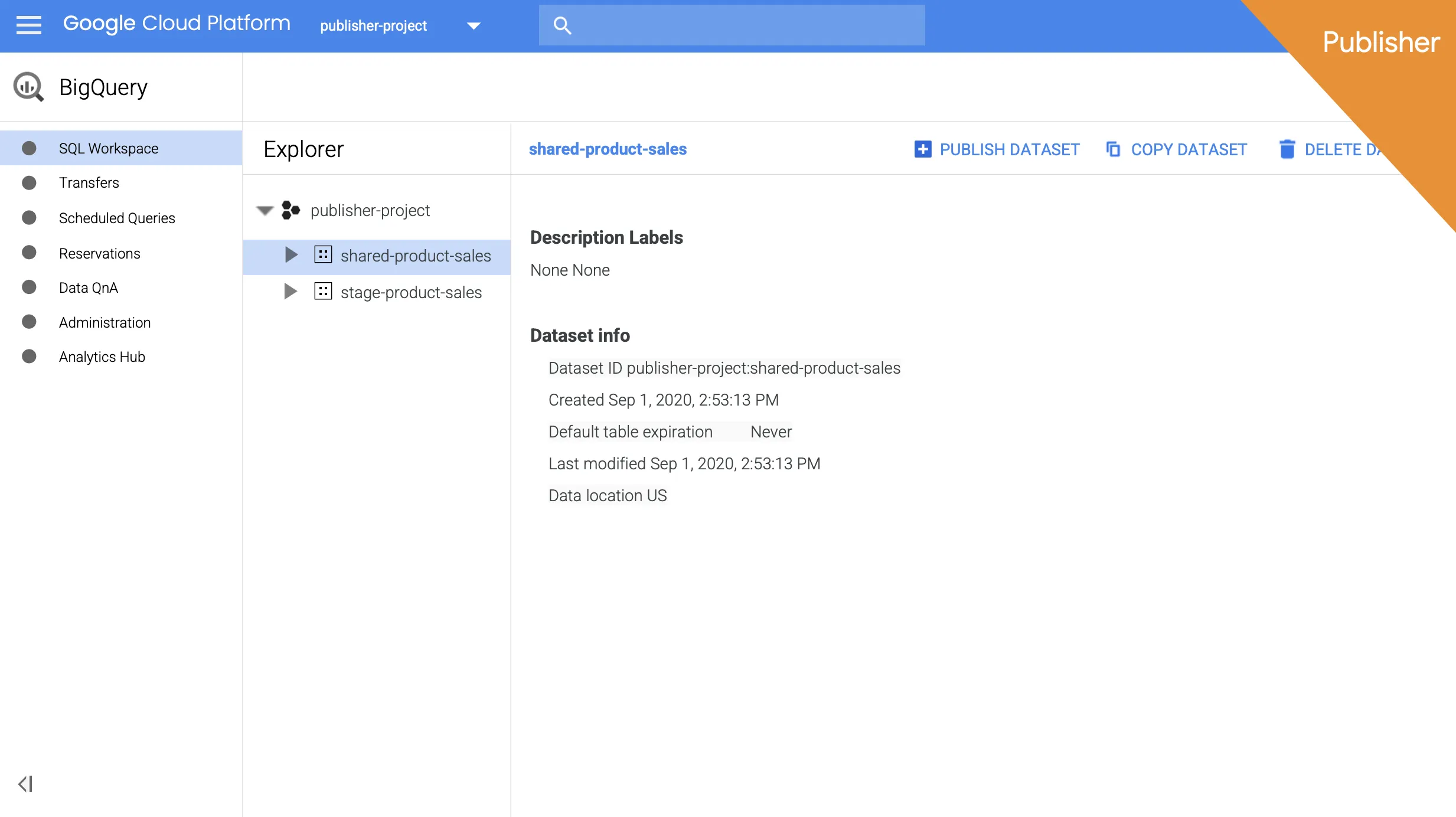
Task: Click the Reservations sidebar link
Action: point(100,253)
